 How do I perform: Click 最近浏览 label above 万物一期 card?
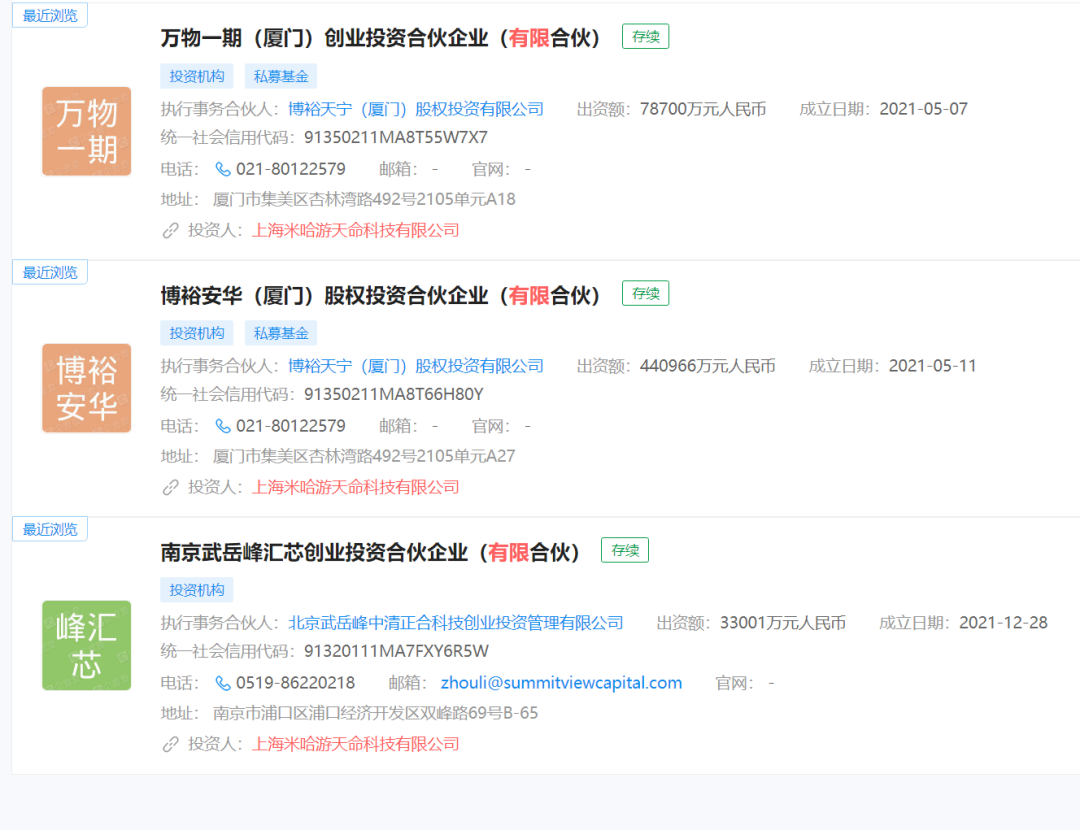tap(50, 15)
